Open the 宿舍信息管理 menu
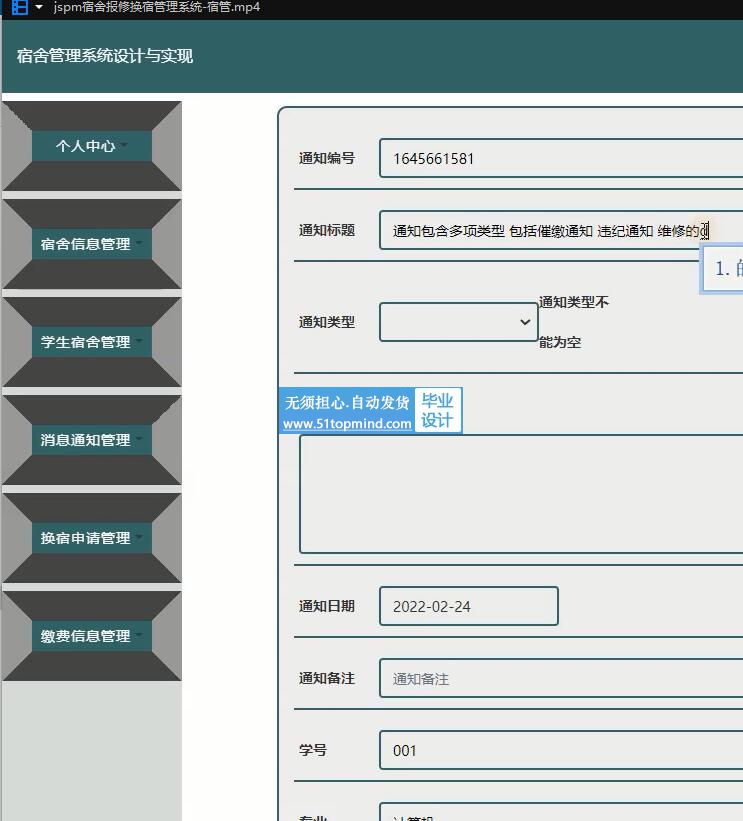This screenshot has width=743, height=821. coord(92,244)
